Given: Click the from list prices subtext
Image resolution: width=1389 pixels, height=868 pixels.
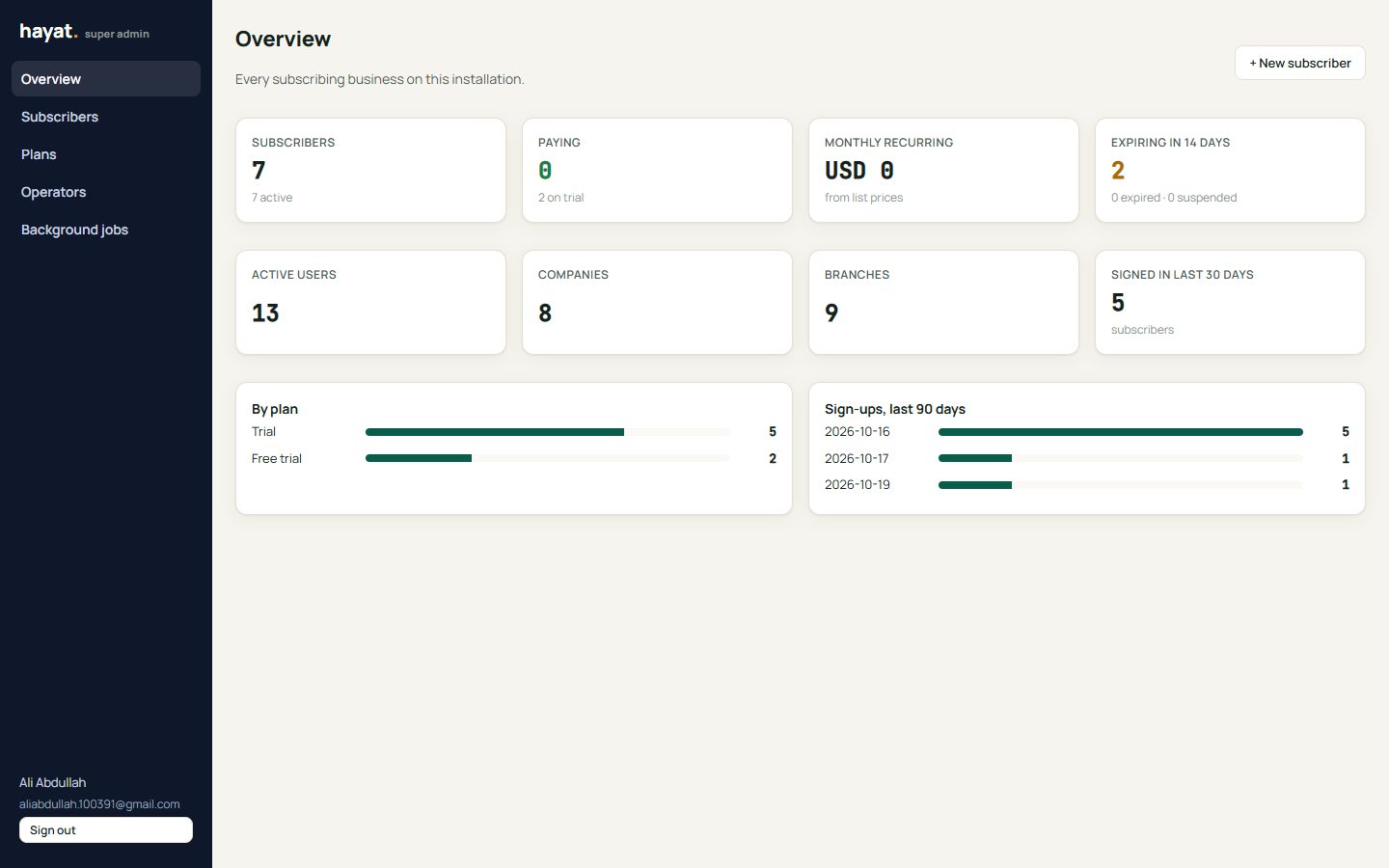Looking at the screenshot, I should [864, 198].
